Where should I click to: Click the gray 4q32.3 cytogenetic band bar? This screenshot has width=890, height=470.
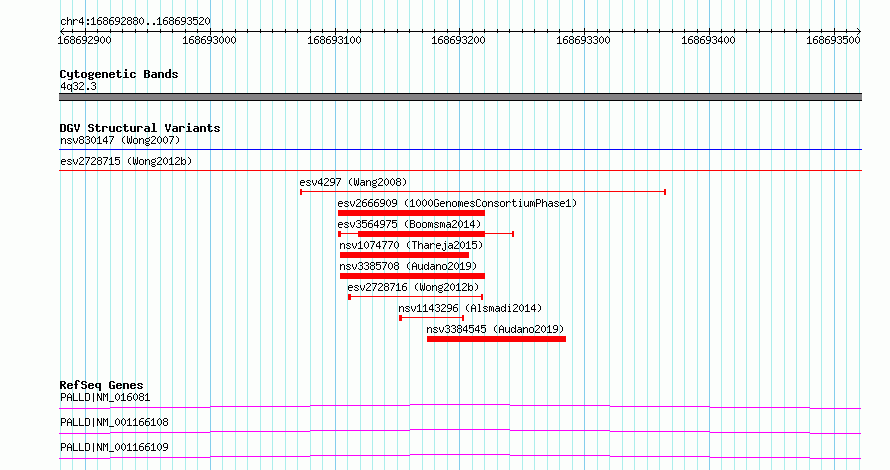pyautogui.click(x=460, y=97)
